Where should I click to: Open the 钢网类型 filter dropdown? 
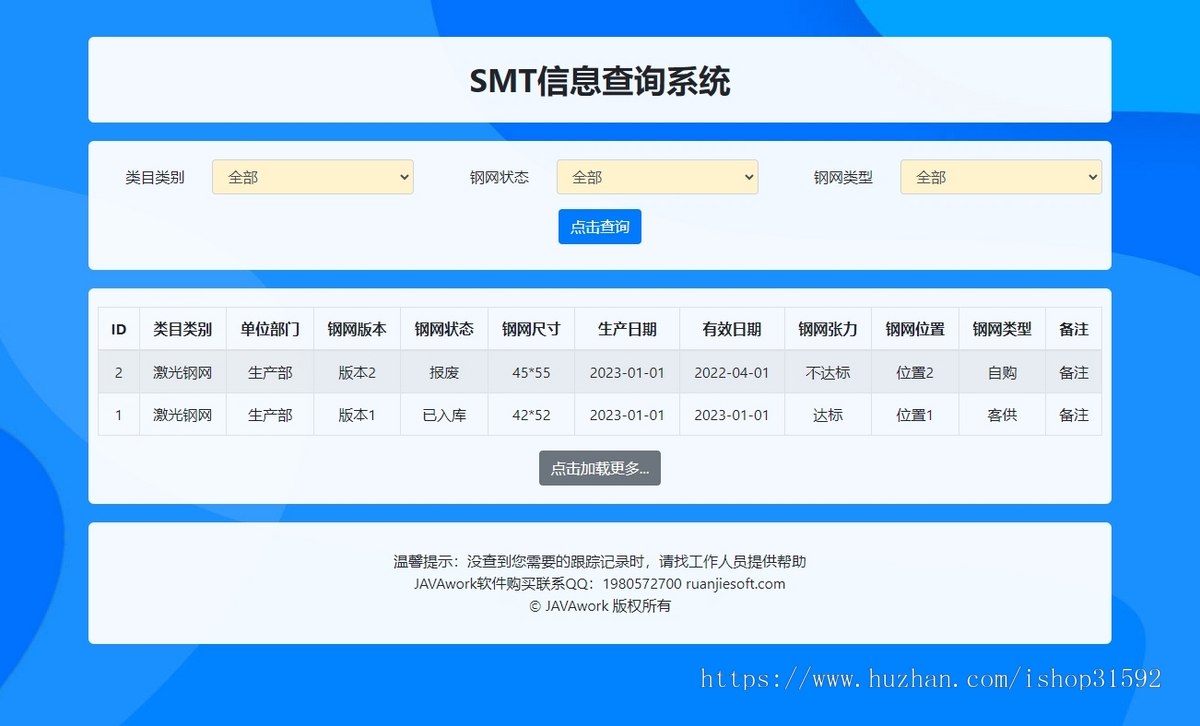point(1001,177)
